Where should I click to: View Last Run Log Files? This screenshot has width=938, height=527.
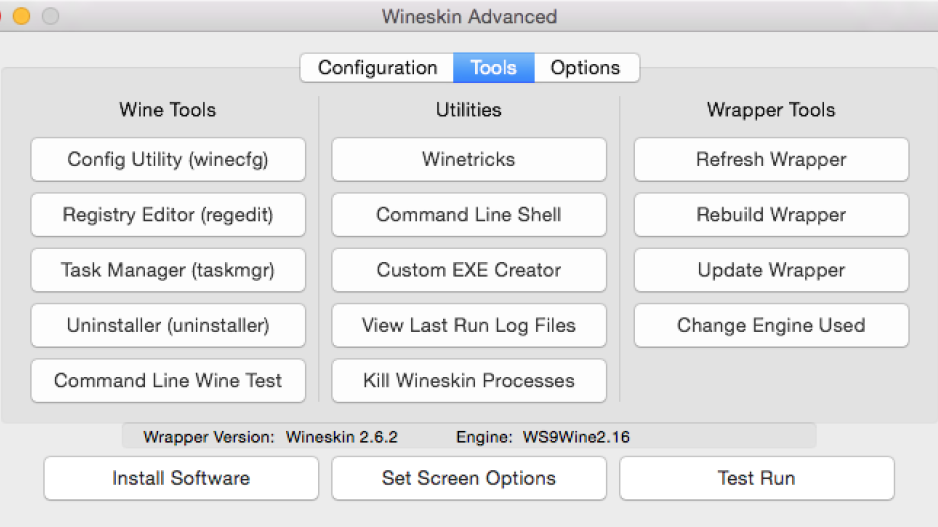(x=469, y=325)
